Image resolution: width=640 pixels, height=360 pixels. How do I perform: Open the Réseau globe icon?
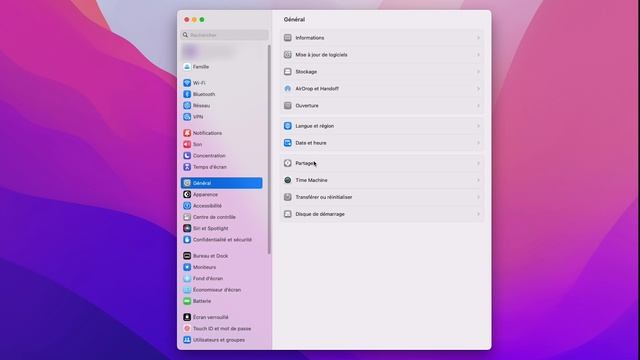(187, 105)
